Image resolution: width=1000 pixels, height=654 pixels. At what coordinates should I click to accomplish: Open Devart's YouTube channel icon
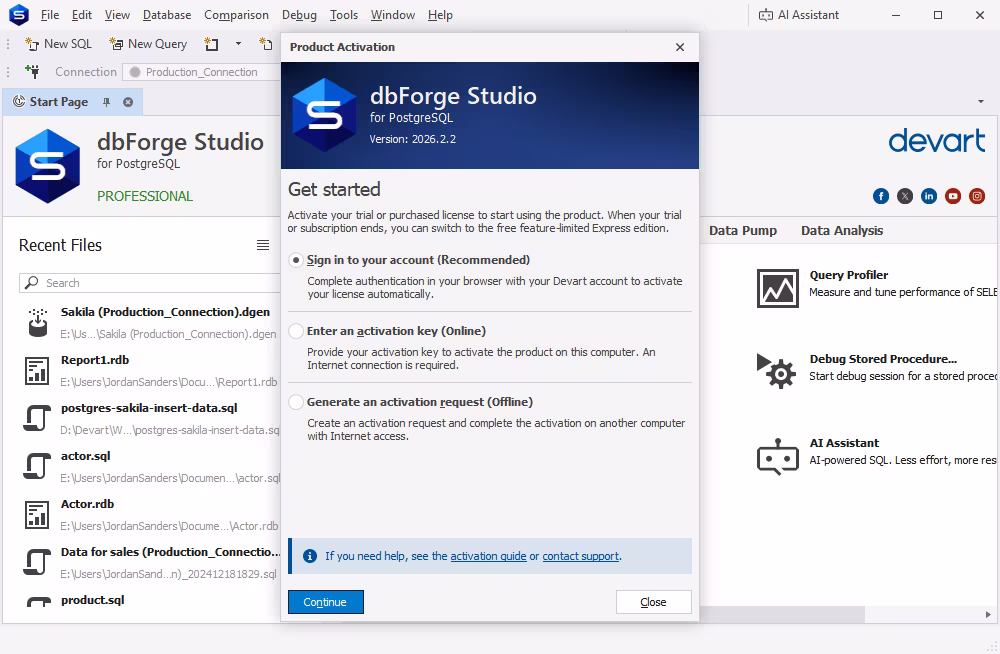[953, 197]
